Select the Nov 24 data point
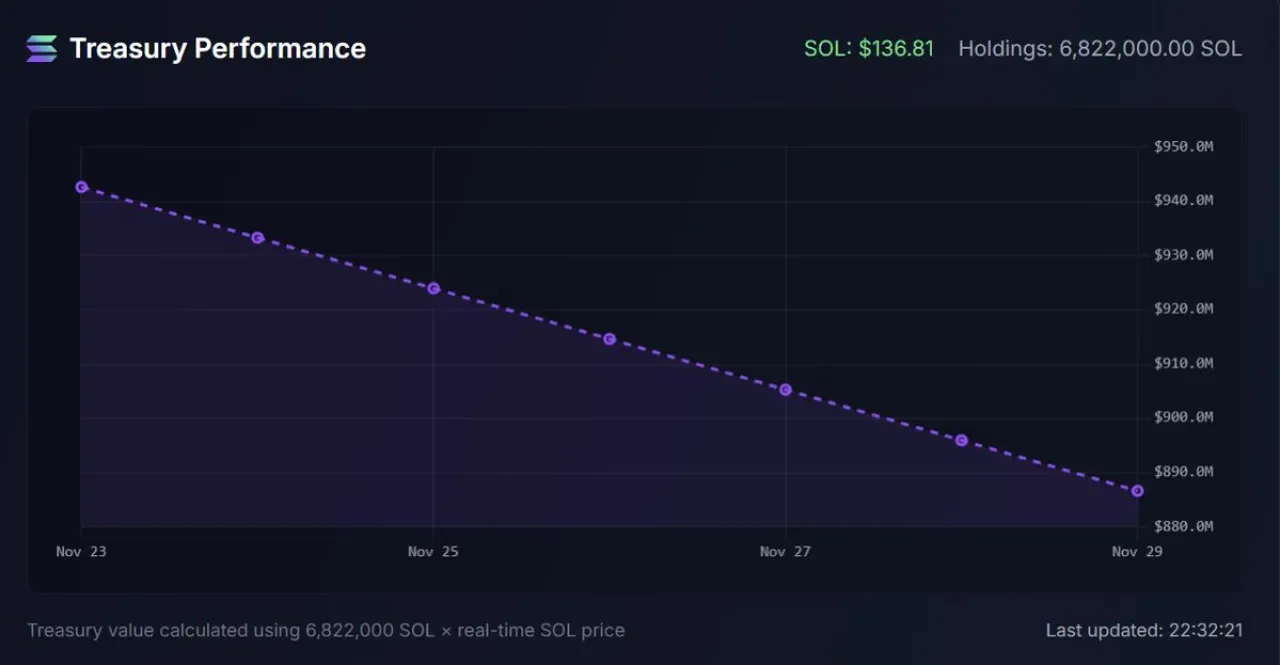This screenshot has width=1280, height=665. (258, 238)
